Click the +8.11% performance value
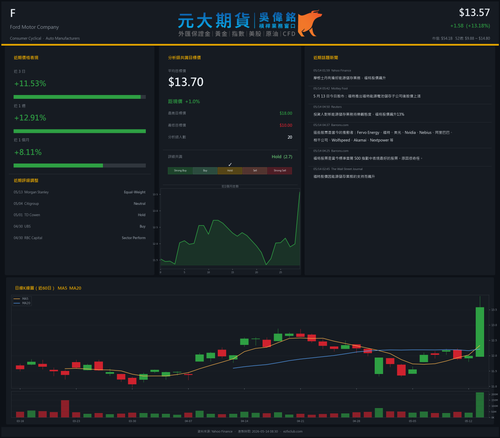 pyautogui.click(x=28, y=152)
